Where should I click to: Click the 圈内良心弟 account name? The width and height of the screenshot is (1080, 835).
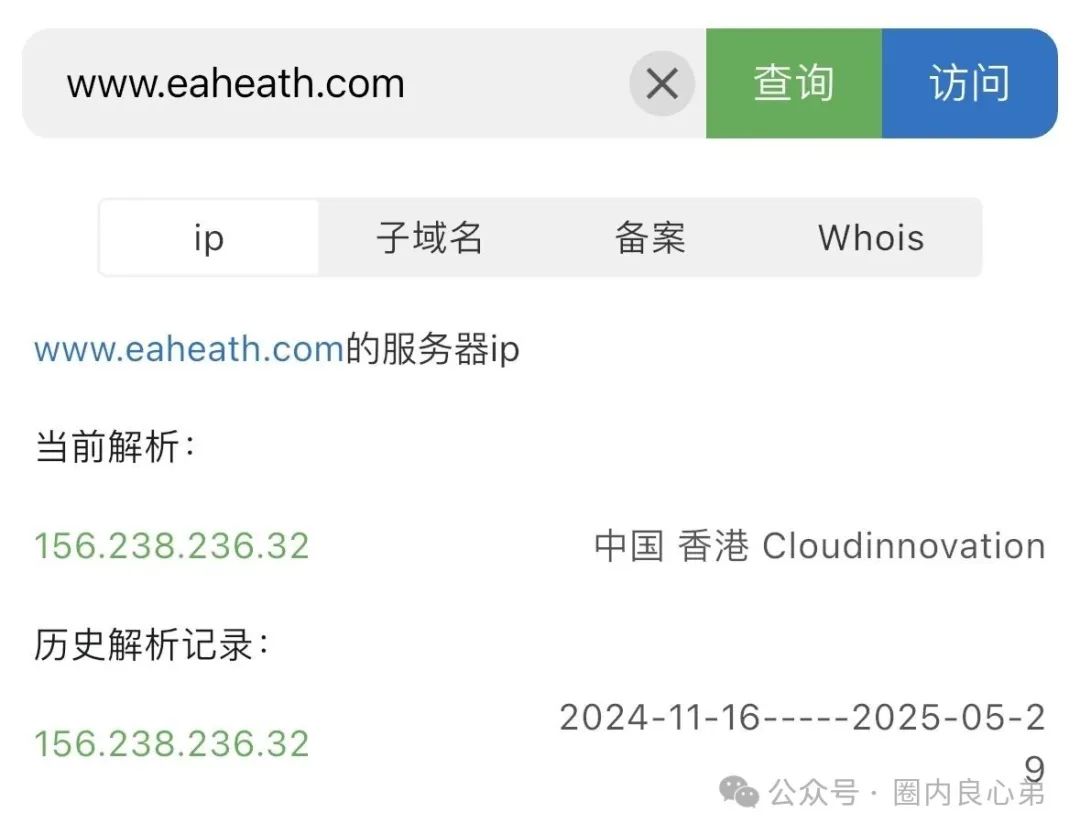tap(969, 792)
